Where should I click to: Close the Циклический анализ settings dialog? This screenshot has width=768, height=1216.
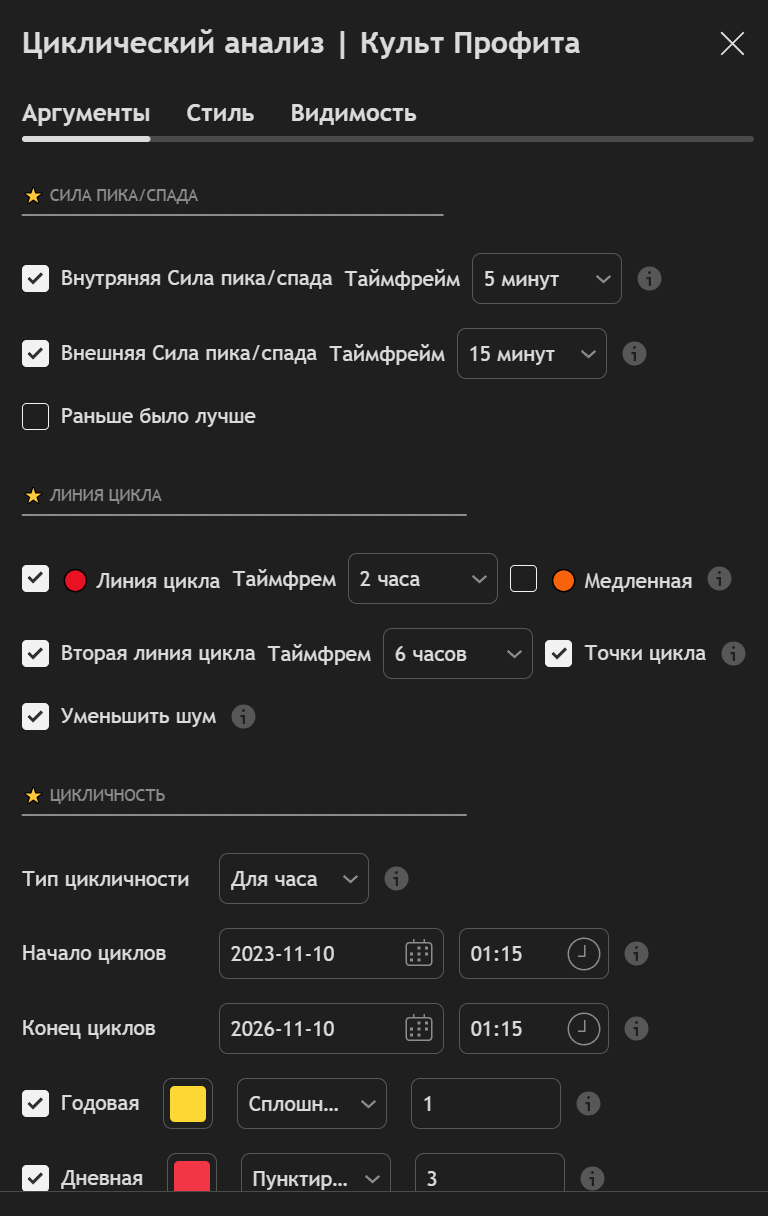[732, 44]
